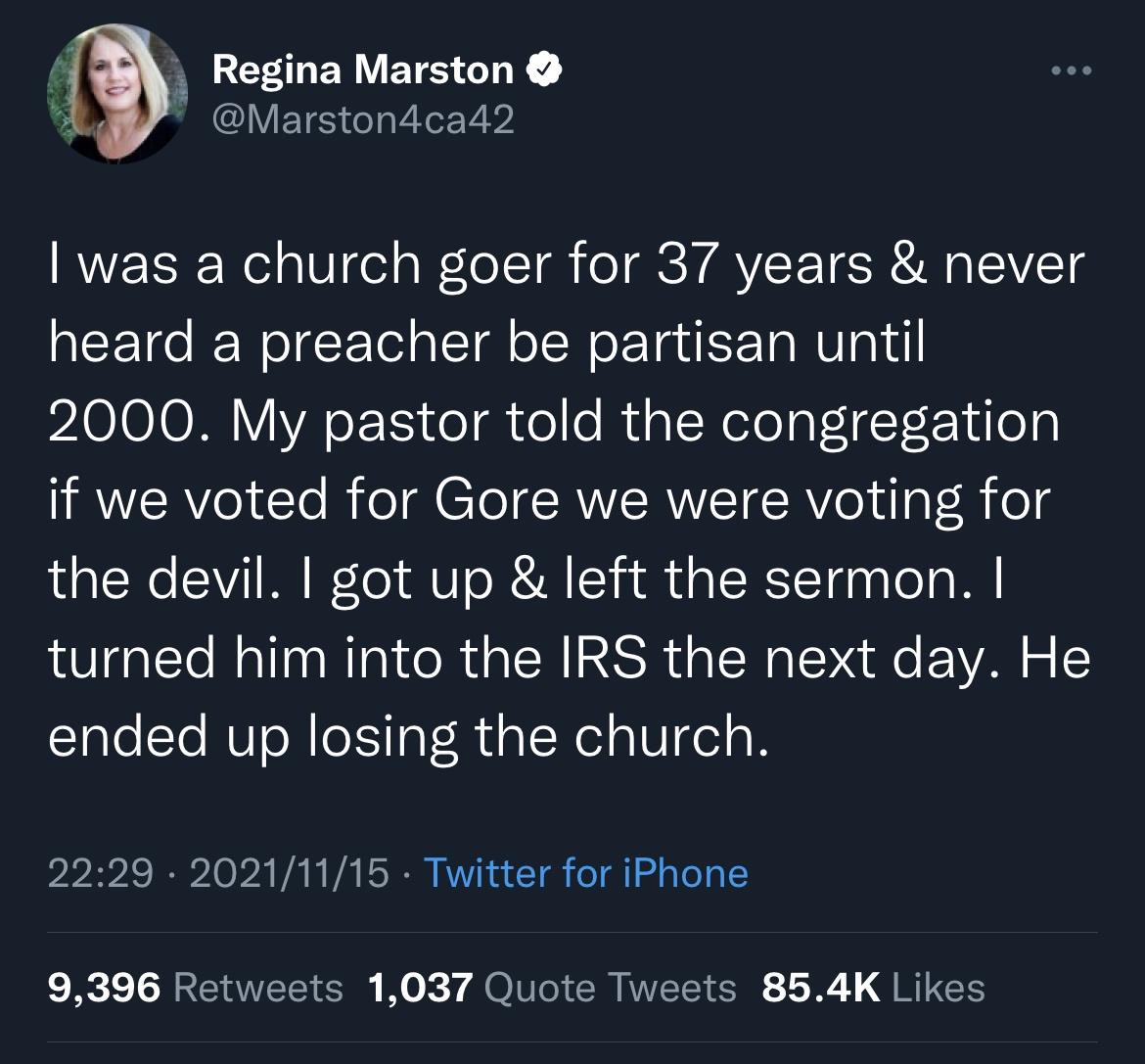1145x1064 pixels.
Task: Click the Regina Marston display name
Action: tap(362, 69)
